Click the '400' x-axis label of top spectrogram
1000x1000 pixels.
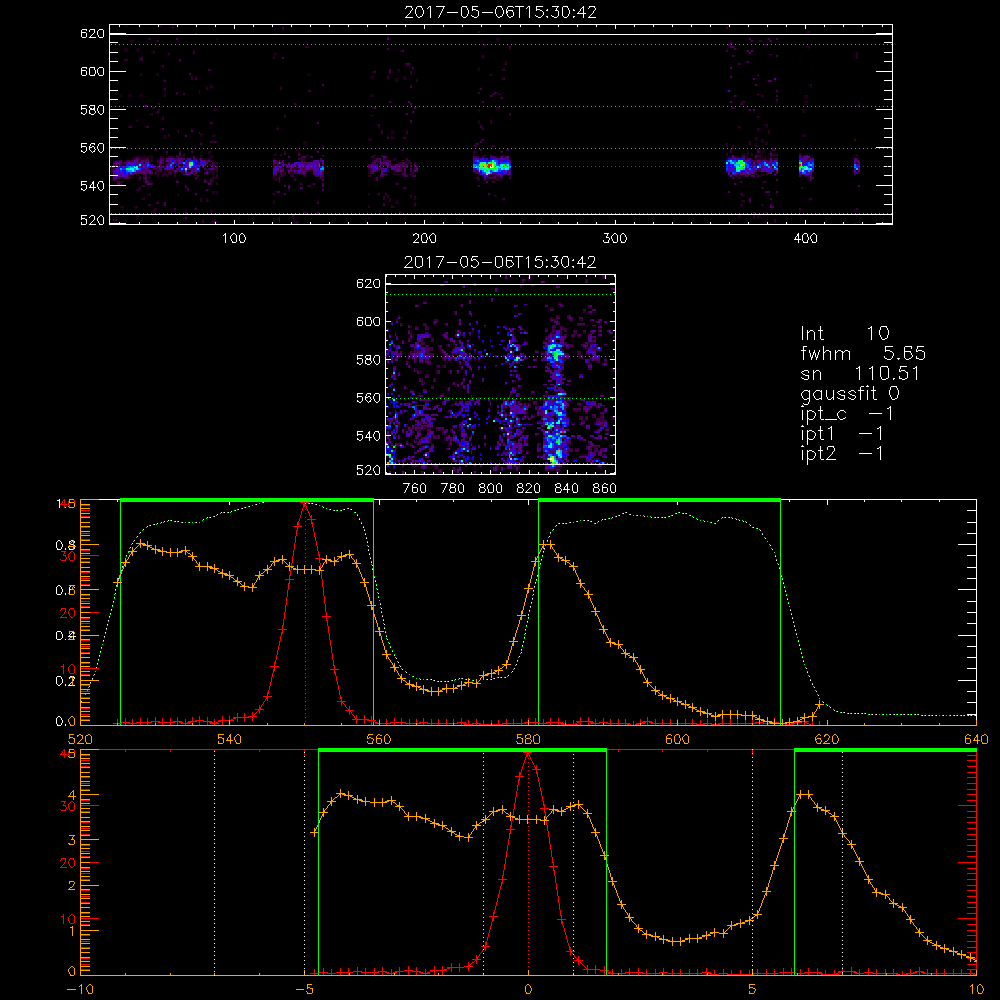point(805,239)
